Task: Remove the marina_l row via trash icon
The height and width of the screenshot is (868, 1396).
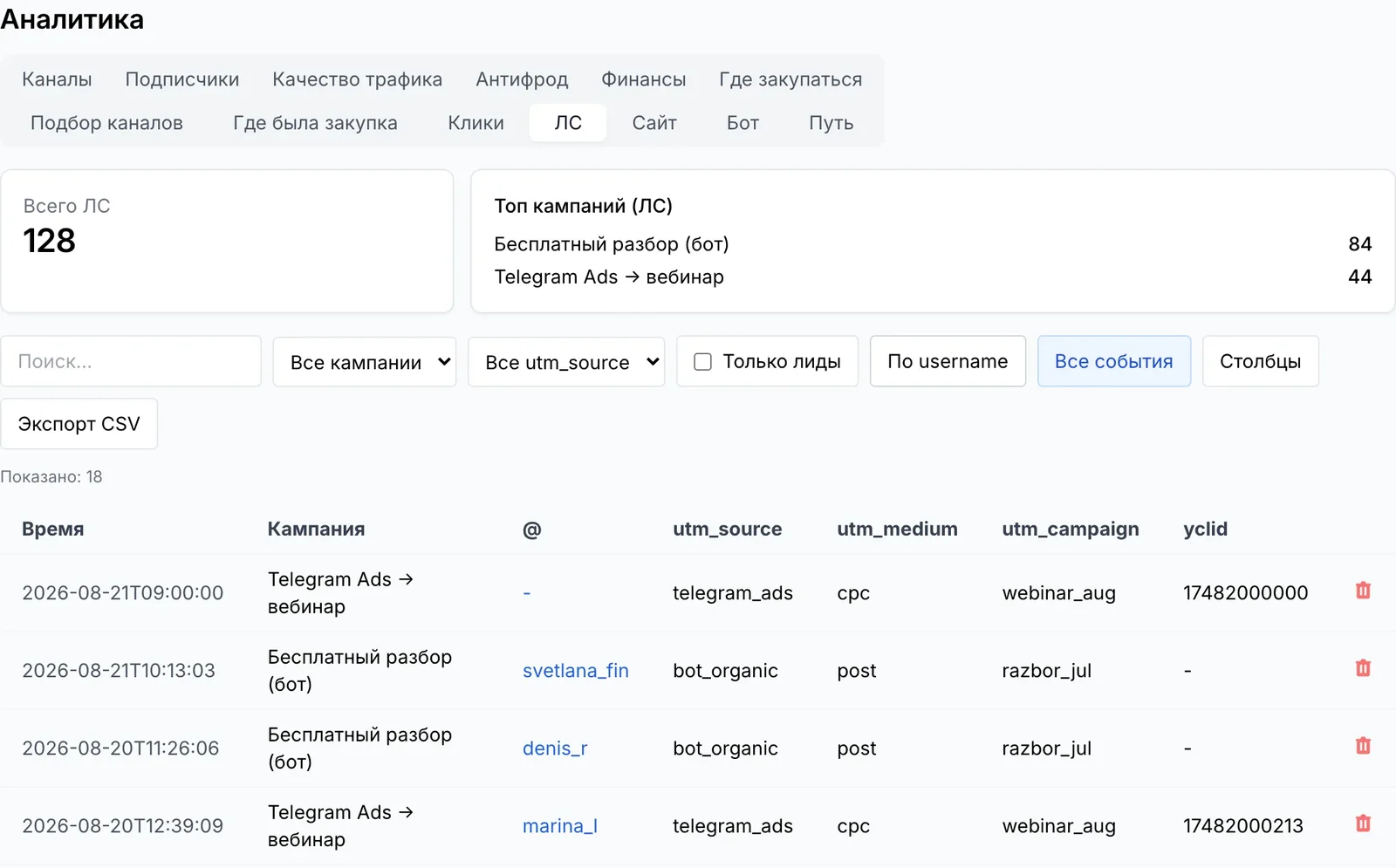Action: [x=1363, y=824]
